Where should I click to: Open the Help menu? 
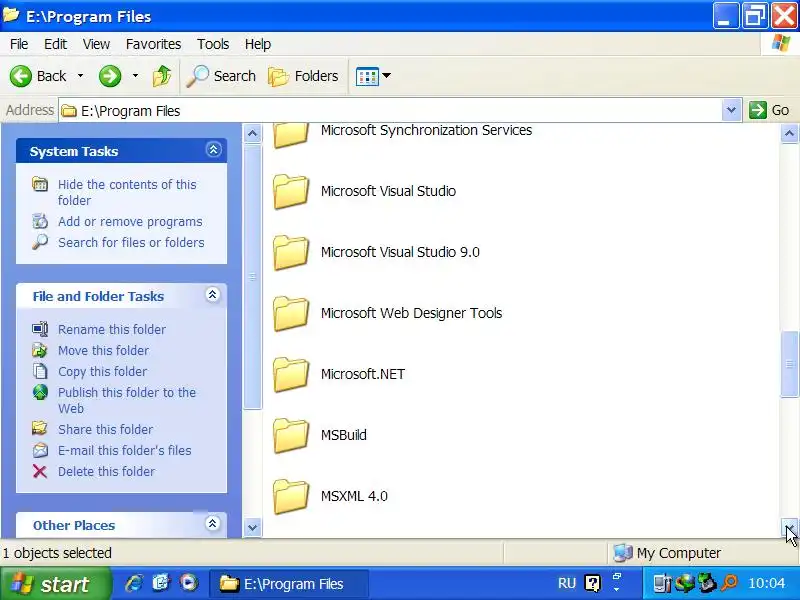[x=258, y=44]
